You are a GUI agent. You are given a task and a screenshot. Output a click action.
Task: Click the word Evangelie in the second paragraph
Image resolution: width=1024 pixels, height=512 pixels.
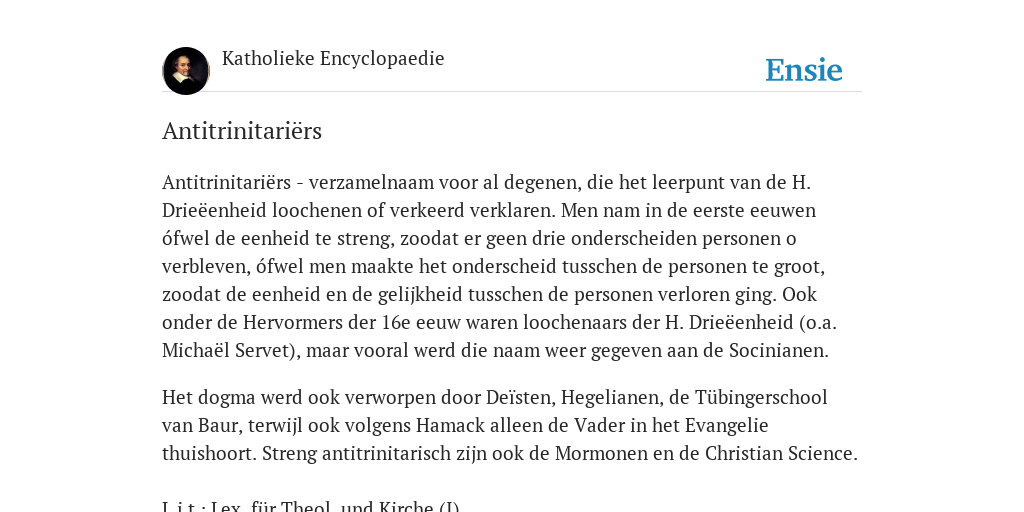[726, 426]
